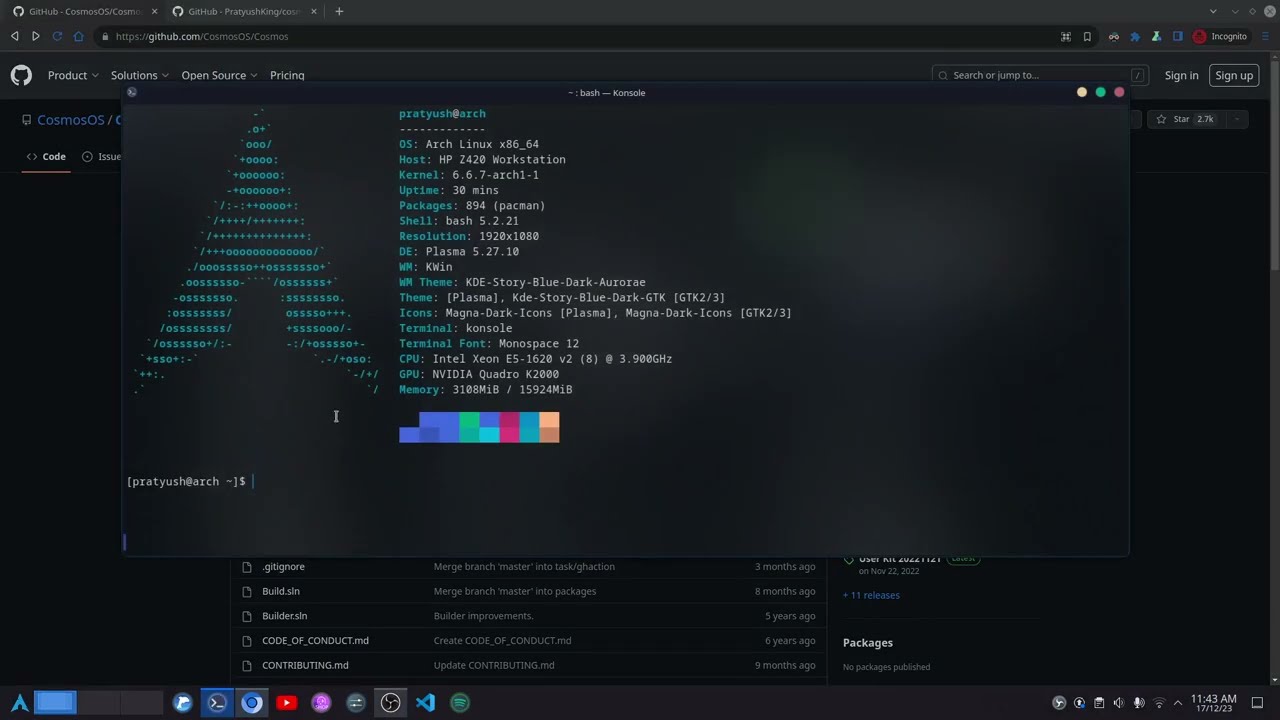Viewport: 1280px width, 720px height.
Task: Close the PratyushKing browser tab
Action: pyautogui.click(x=313, y=11)
